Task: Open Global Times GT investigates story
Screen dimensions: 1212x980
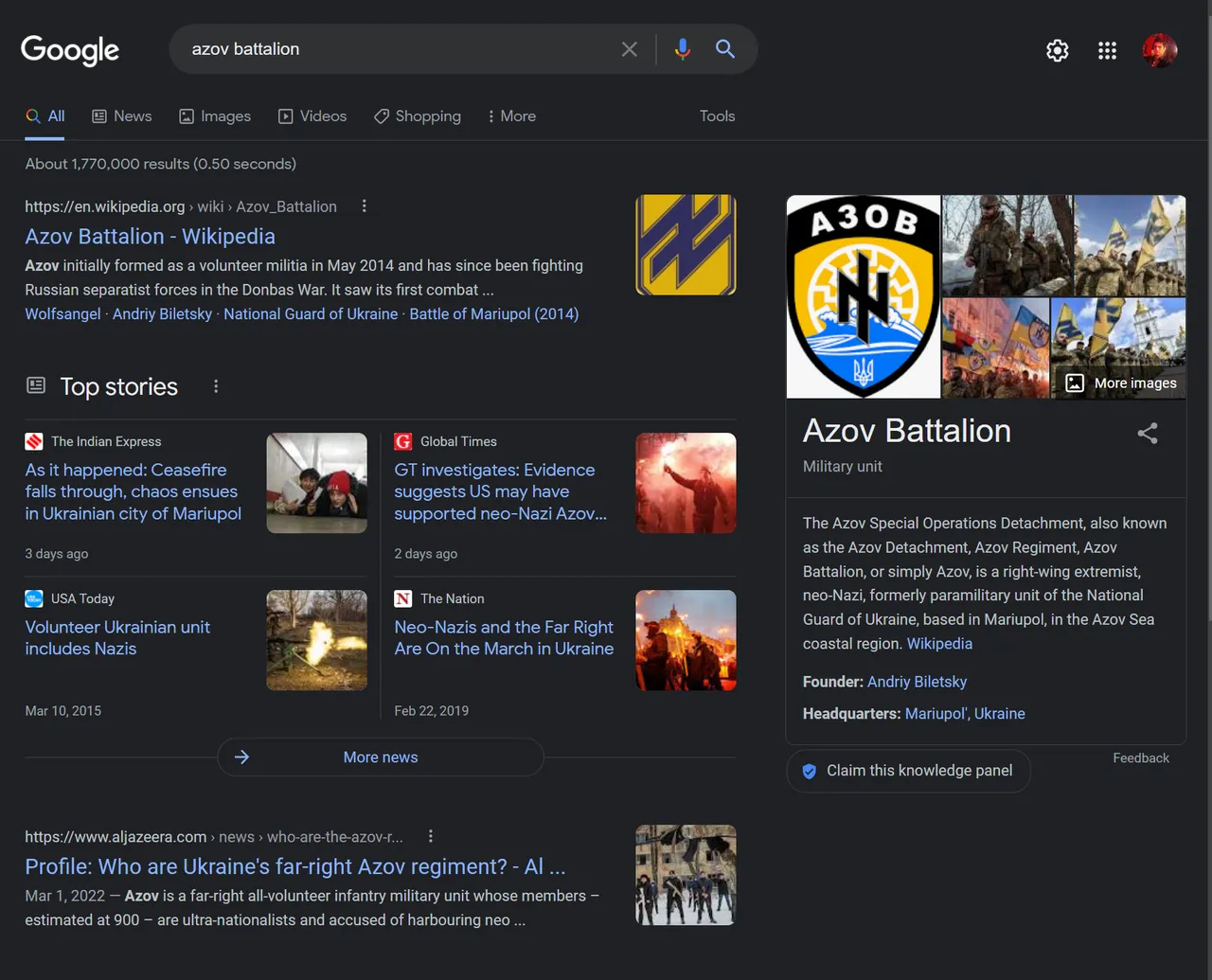Action: pyautogui.click(x=500, y=491)
